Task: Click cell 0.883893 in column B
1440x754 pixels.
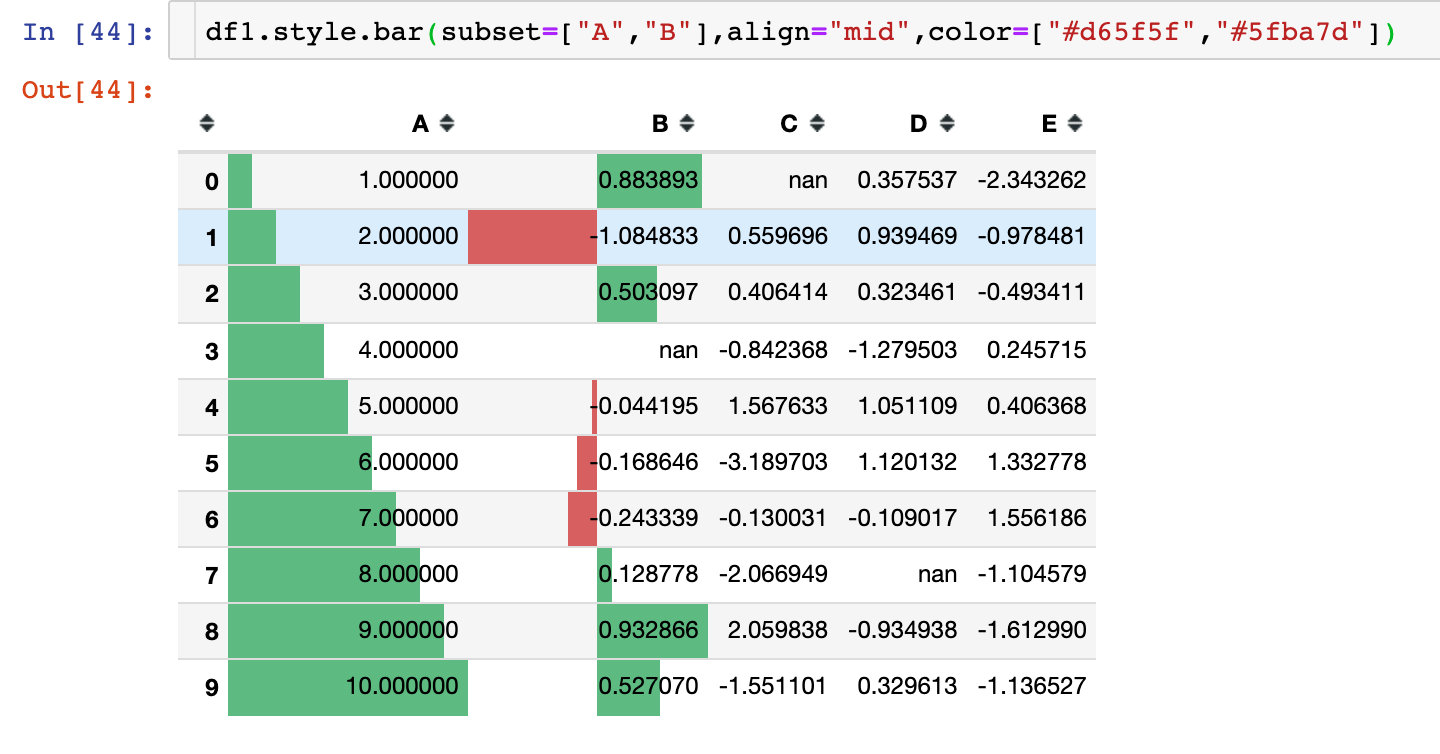Action: pyautogui.click(x=648, y=180)
